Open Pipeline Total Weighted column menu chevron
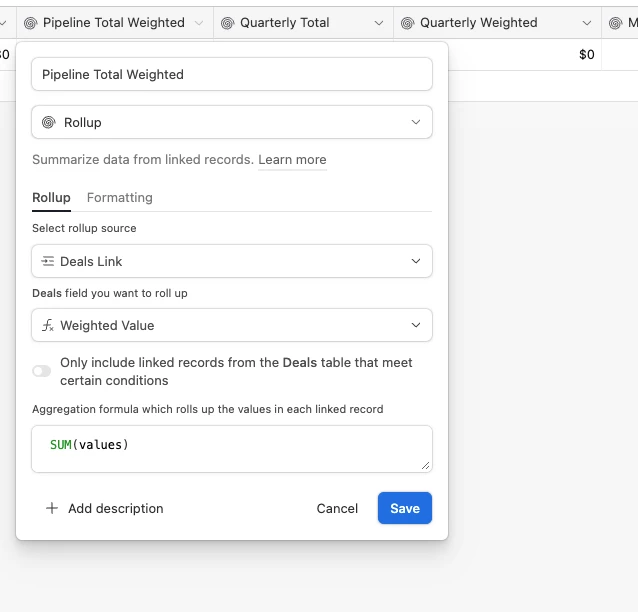Image resolution: width=638 pixels, height=612 pixels. [x=198, y=23]
